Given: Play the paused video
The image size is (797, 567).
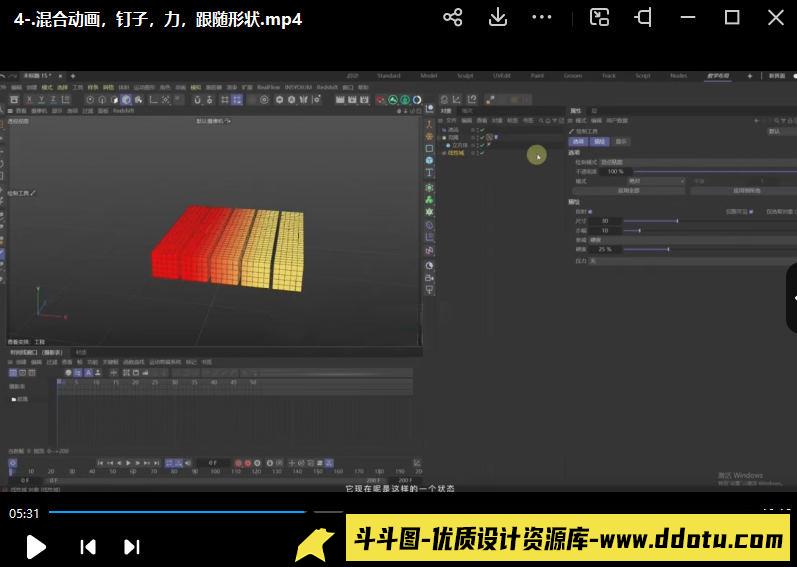Looking at the screenshot, I should (x=36, y=547).
